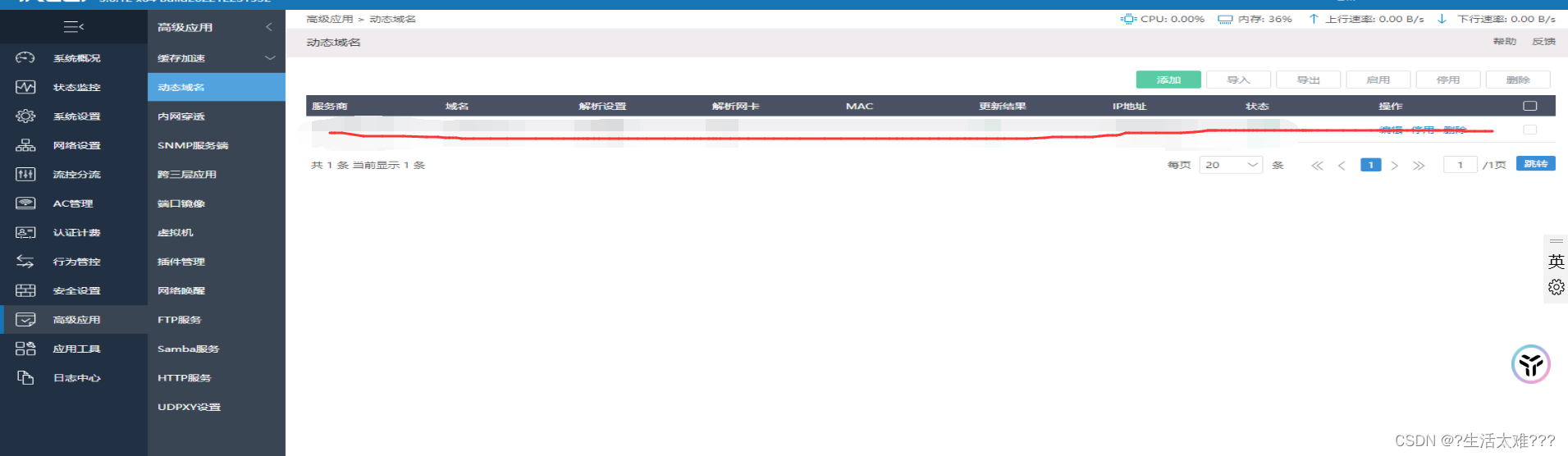
Task: Click the IP地址 column header
Action: point(1129,106)
